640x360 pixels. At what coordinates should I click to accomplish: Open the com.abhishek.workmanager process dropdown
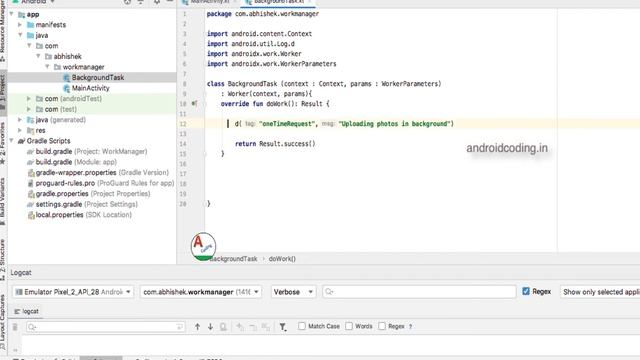click(201, 292)
